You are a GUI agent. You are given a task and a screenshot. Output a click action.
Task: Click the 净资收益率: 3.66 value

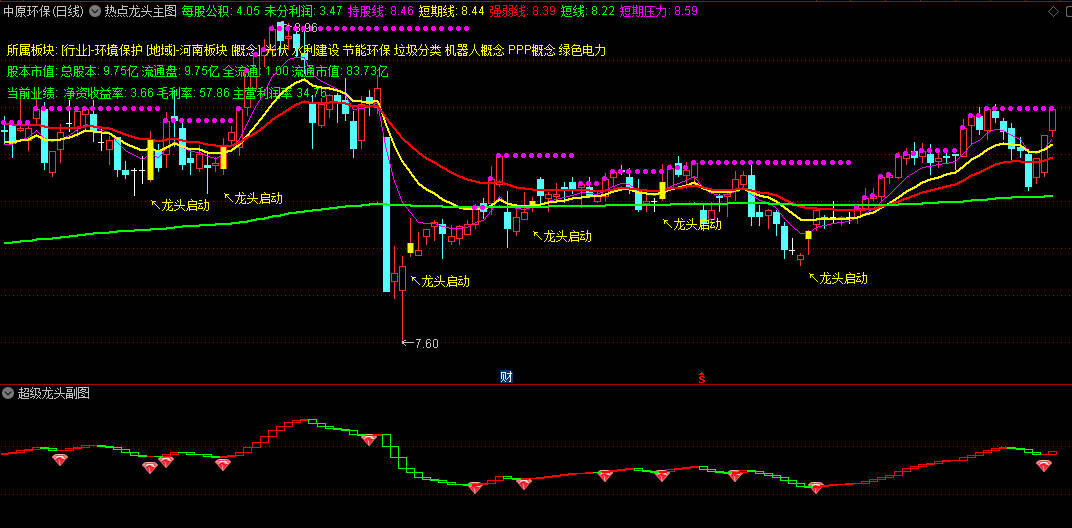coord(107,93)
